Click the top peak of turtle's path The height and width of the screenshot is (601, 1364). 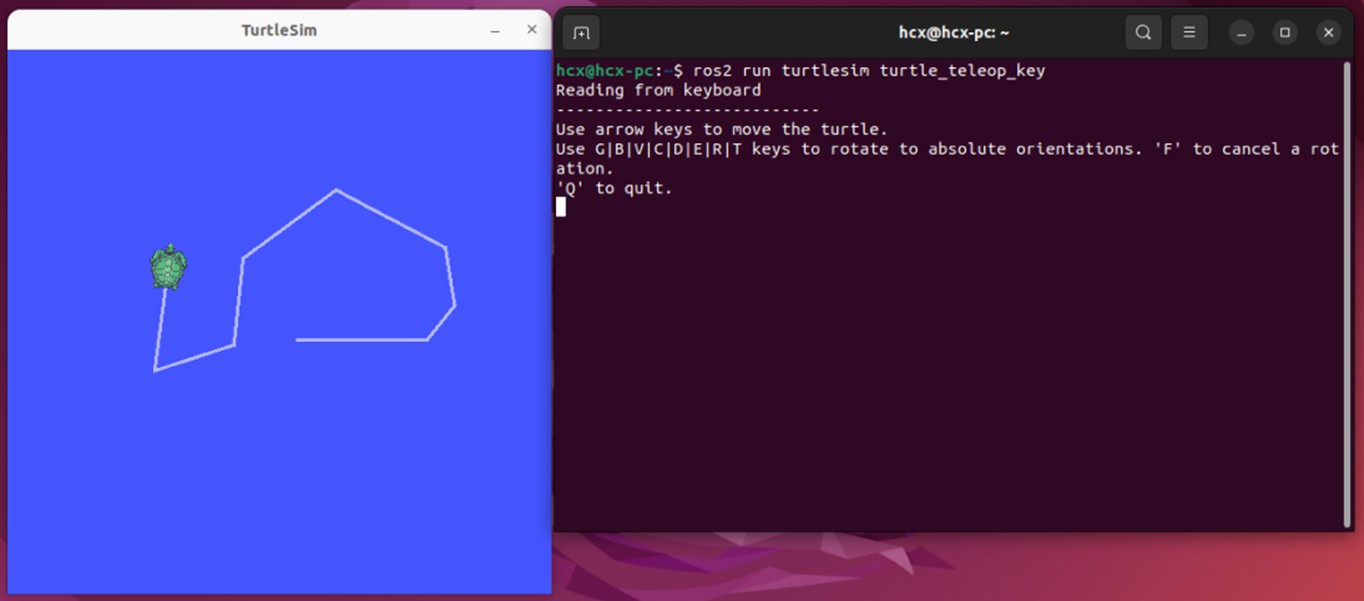pyautogui.click(x=336, y=190)
